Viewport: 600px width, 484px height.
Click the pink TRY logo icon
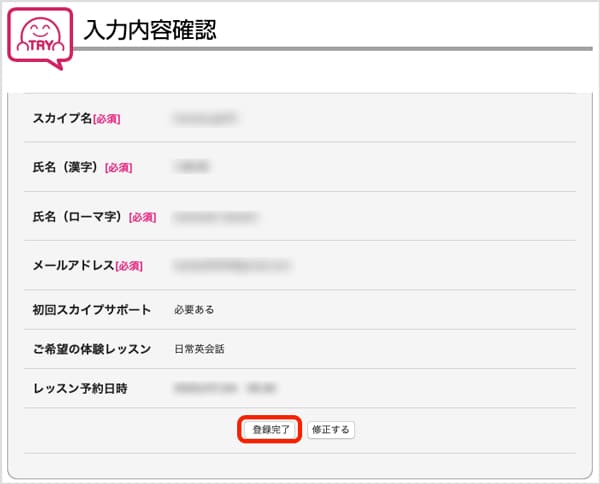40,37
